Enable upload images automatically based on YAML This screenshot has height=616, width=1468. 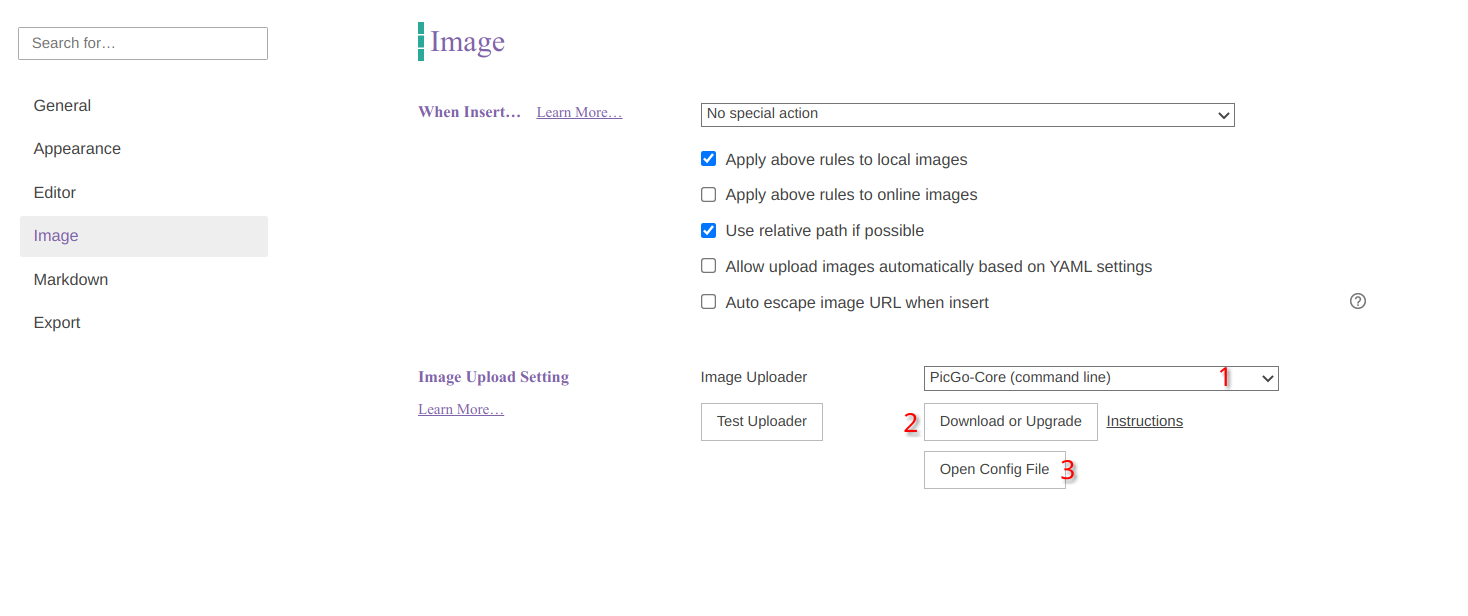[708, 266]
